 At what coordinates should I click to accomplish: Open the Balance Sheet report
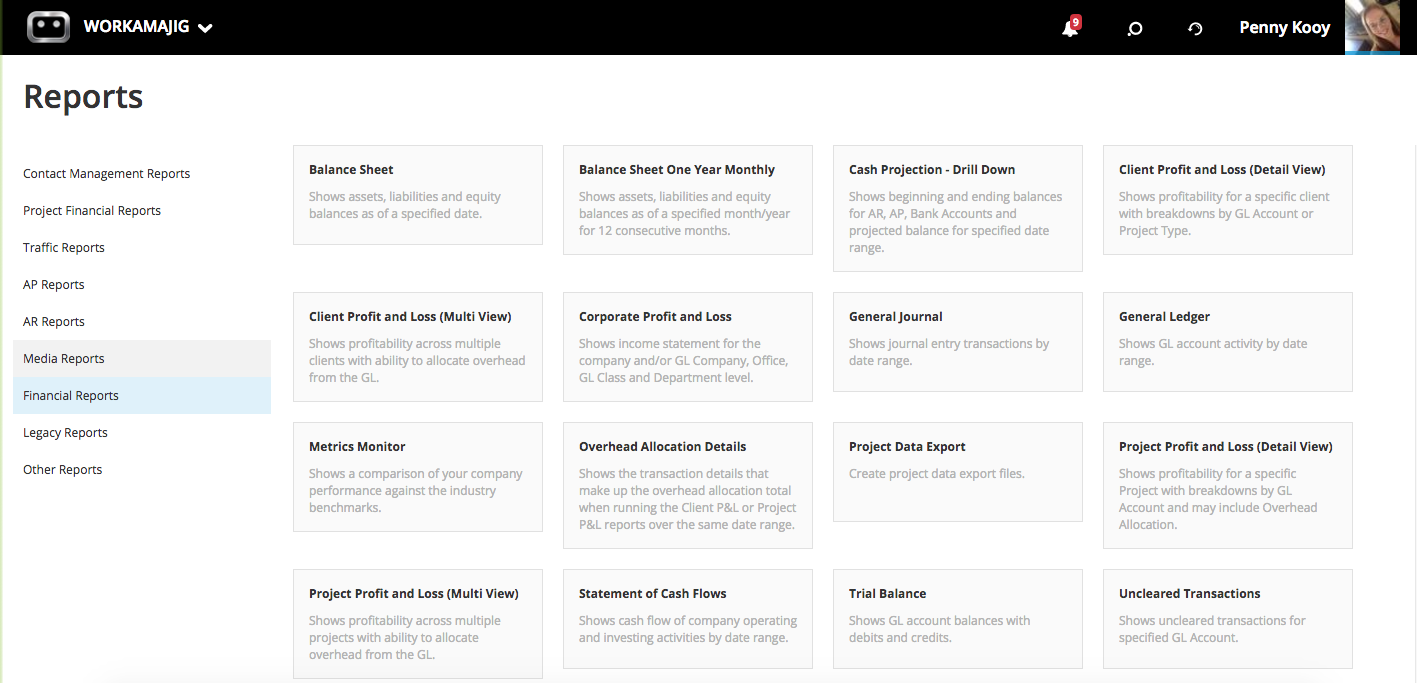pos(417,194)
